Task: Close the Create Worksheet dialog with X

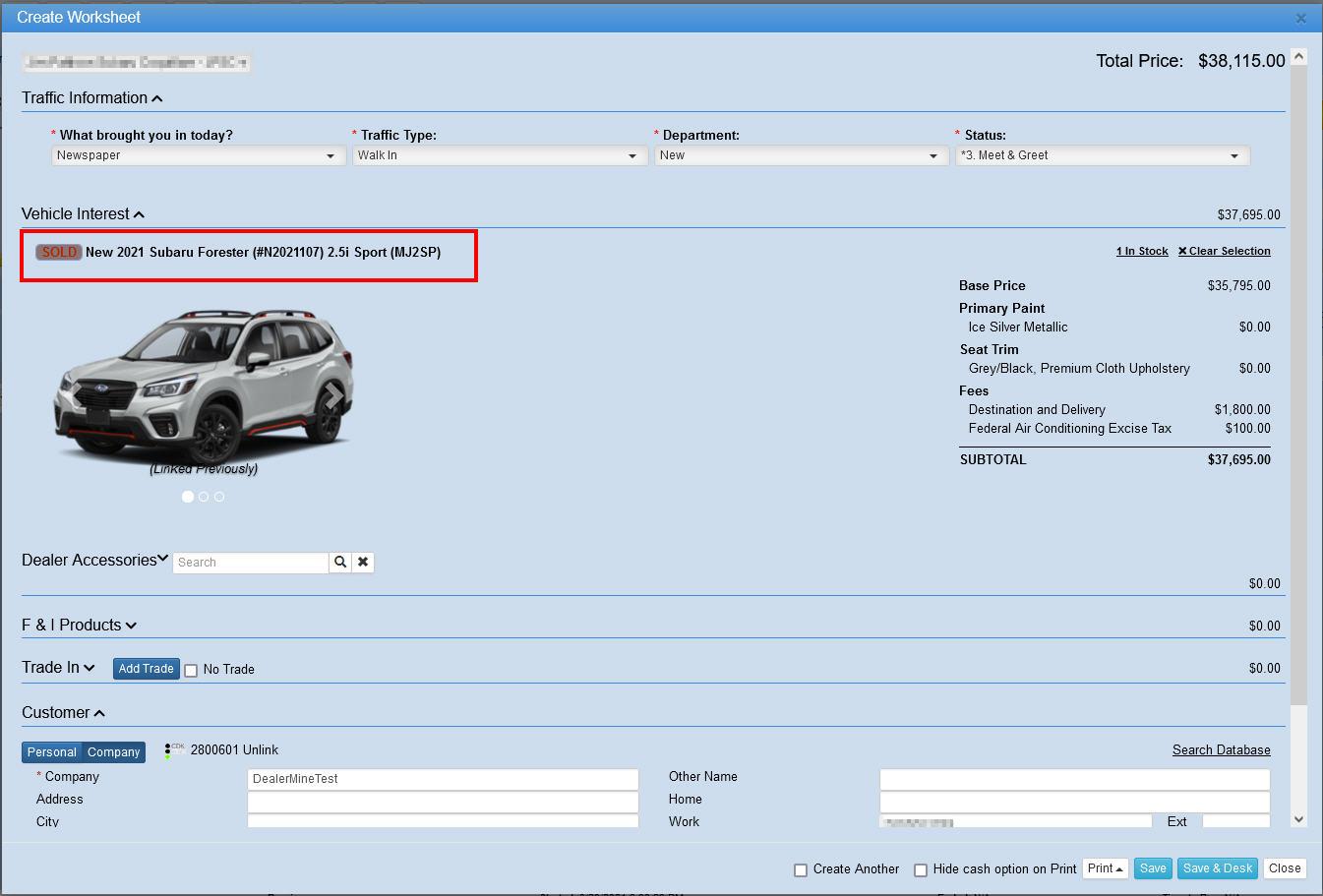Action: tap(1300, 18)
